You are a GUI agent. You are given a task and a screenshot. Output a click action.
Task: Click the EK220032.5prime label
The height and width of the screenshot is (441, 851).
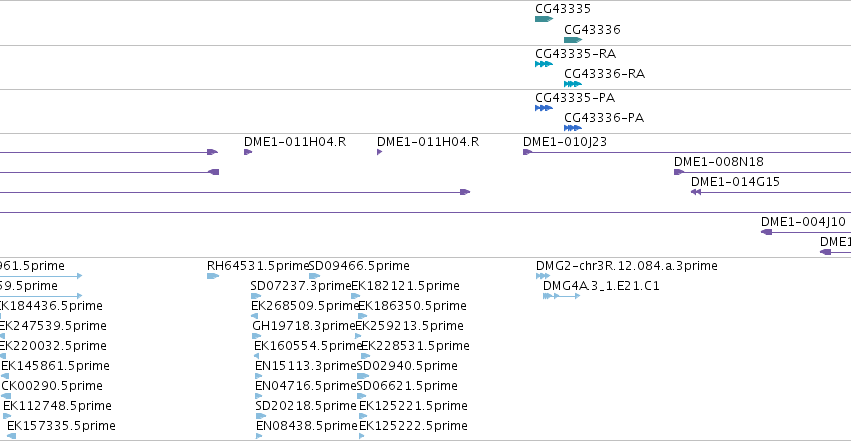(x=53, y=346)
